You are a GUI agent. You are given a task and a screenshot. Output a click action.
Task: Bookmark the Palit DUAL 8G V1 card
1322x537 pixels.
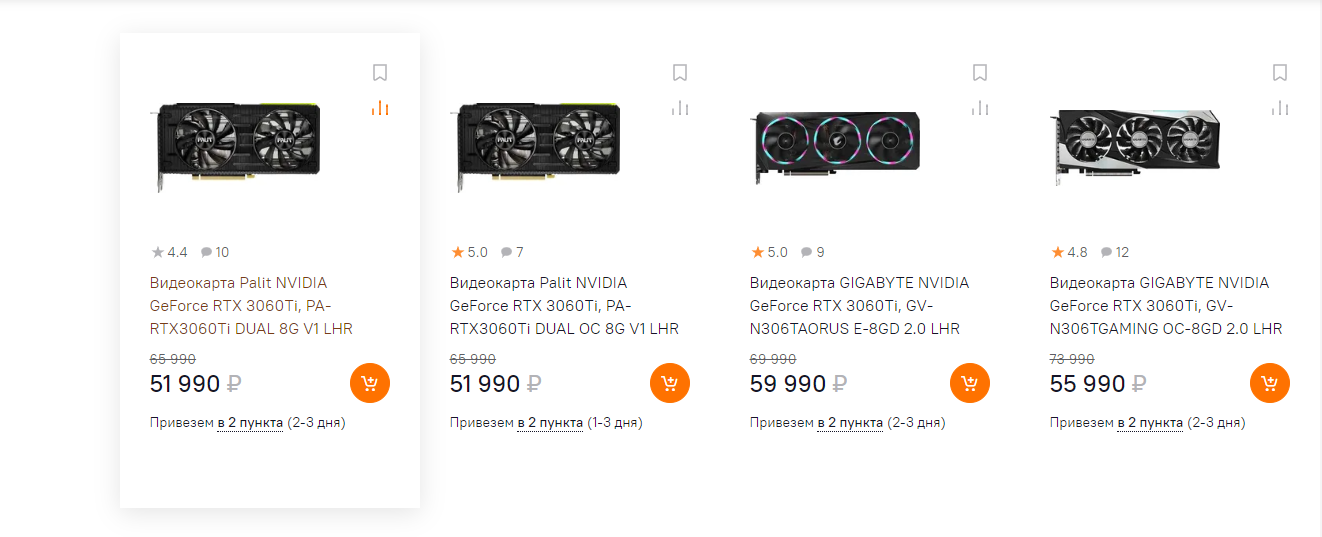[380, 72]
